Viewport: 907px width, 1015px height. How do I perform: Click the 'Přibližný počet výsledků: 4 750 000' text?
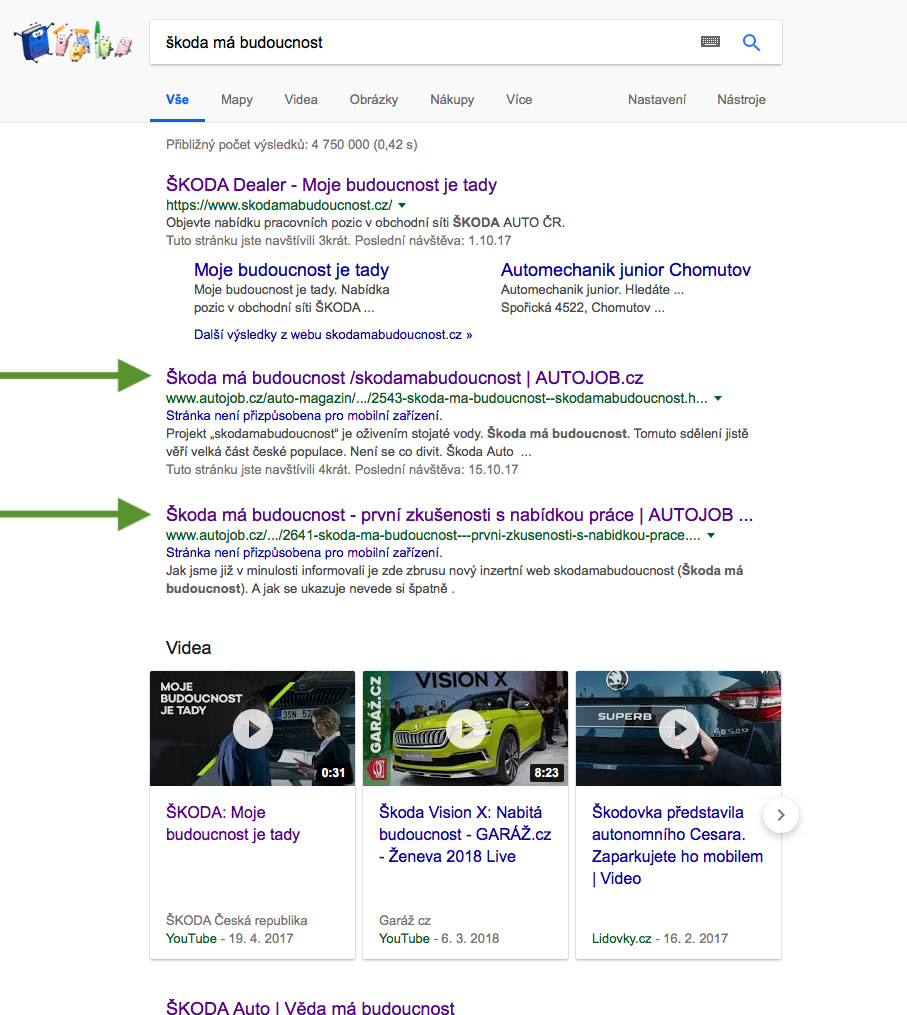[291, 144]
